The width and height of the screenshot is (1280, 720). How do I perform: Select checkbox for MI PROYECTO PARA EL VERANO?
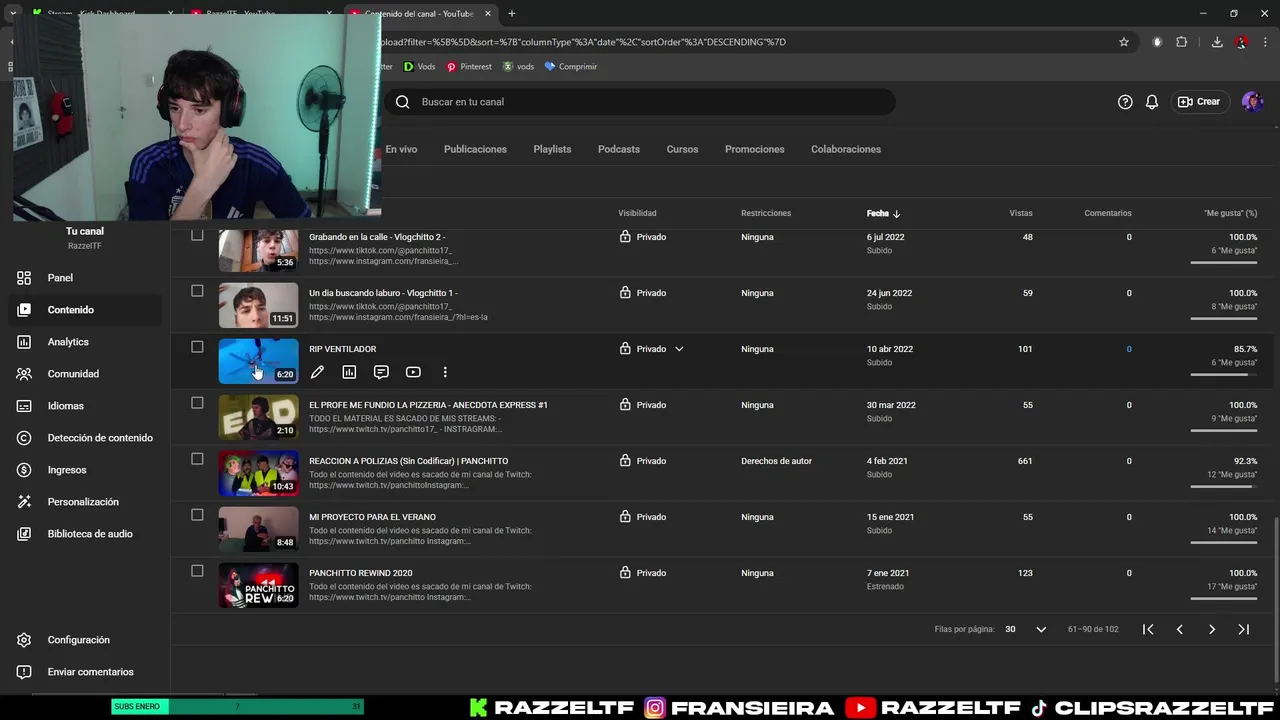point(197,515)
